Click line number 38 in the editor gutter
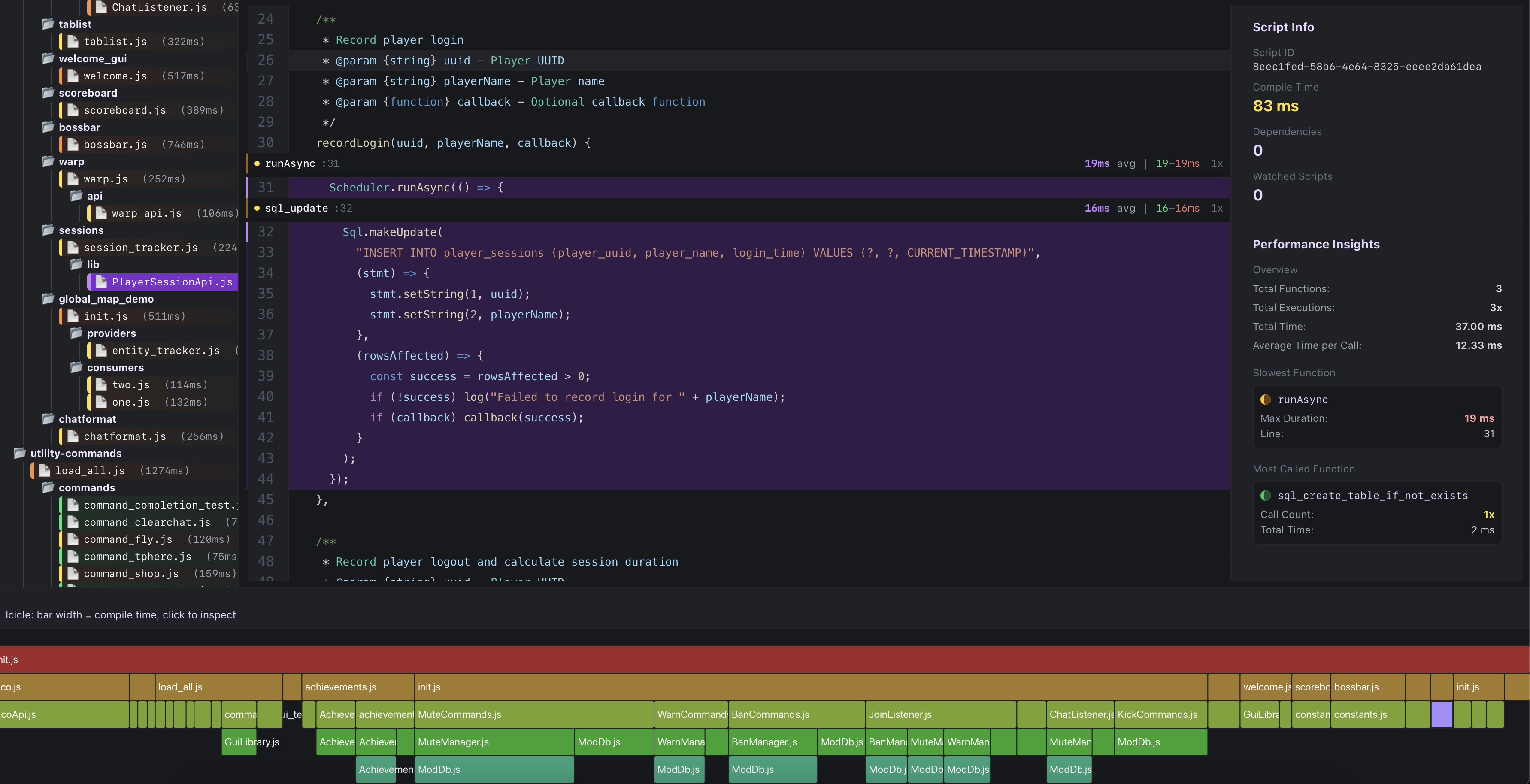The image size is (1530, 784). (x=266, y=356)
